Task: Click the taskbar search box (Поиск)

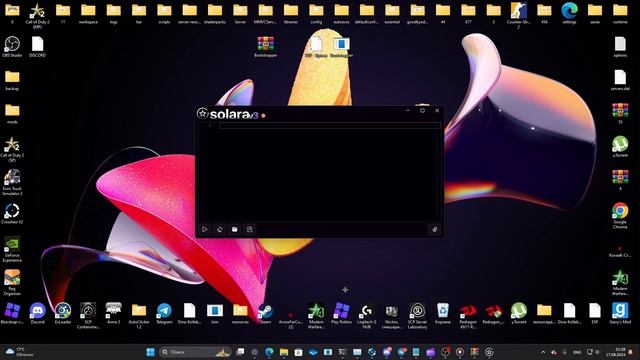Action: [195, 352]
